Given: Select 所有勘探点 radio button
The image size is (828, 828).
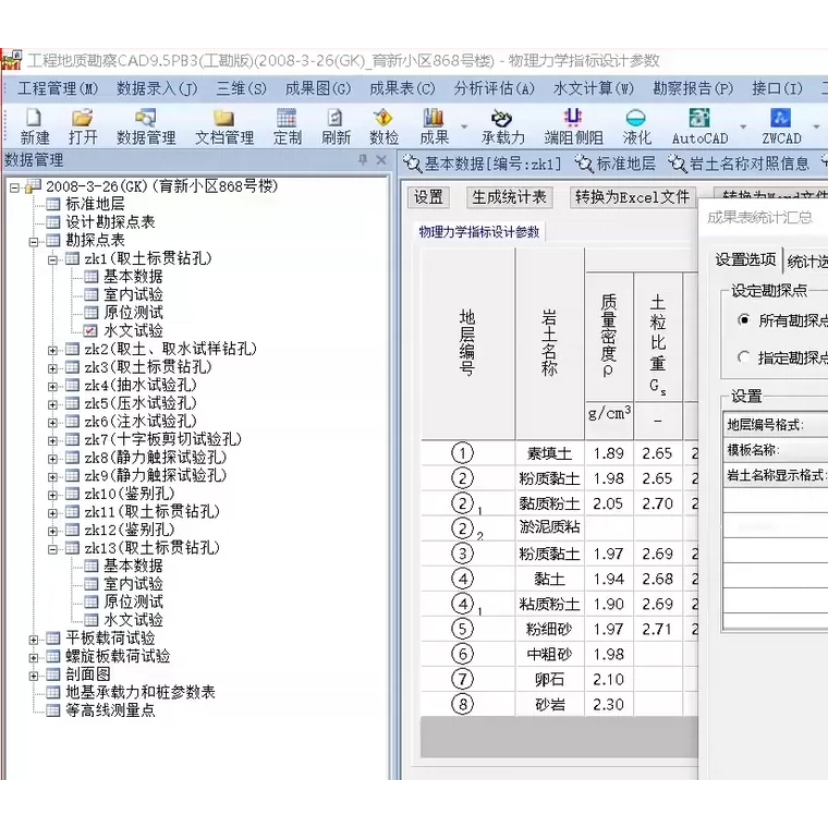Looking at the screenshot, I should (744, 320).
